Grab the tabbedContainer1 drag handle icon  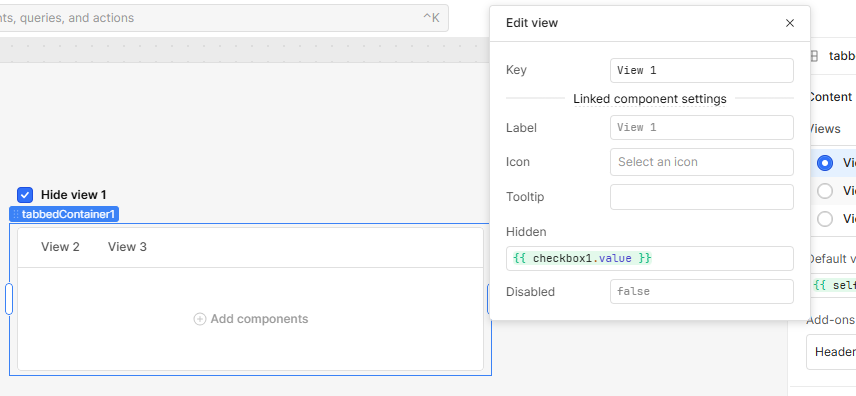[16, 215]
